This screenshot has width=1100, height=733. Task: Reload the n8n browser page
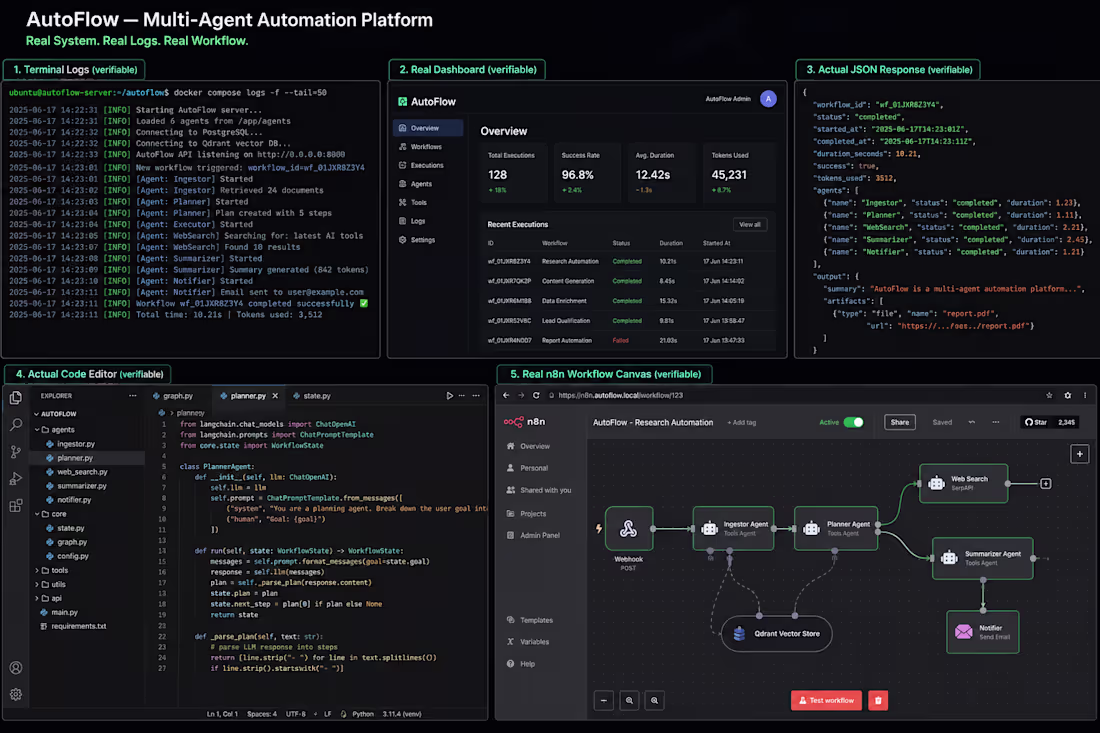click(536, 395)
